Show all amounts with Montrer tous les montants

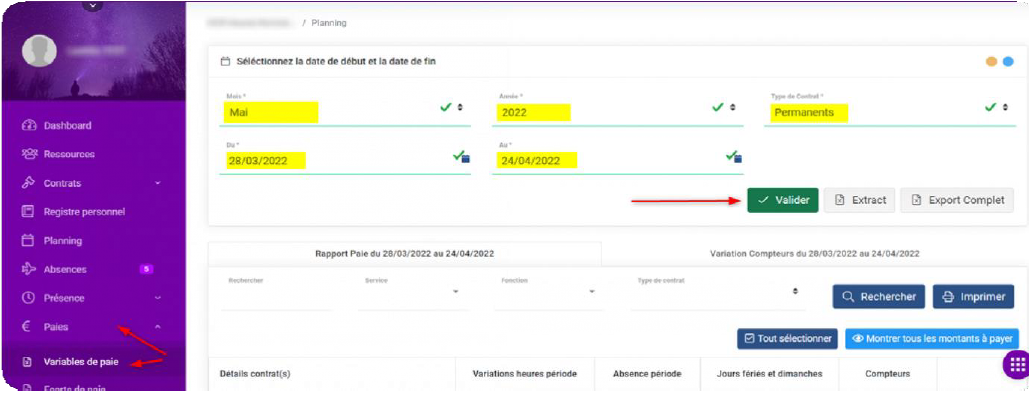[x=932, y=339]
